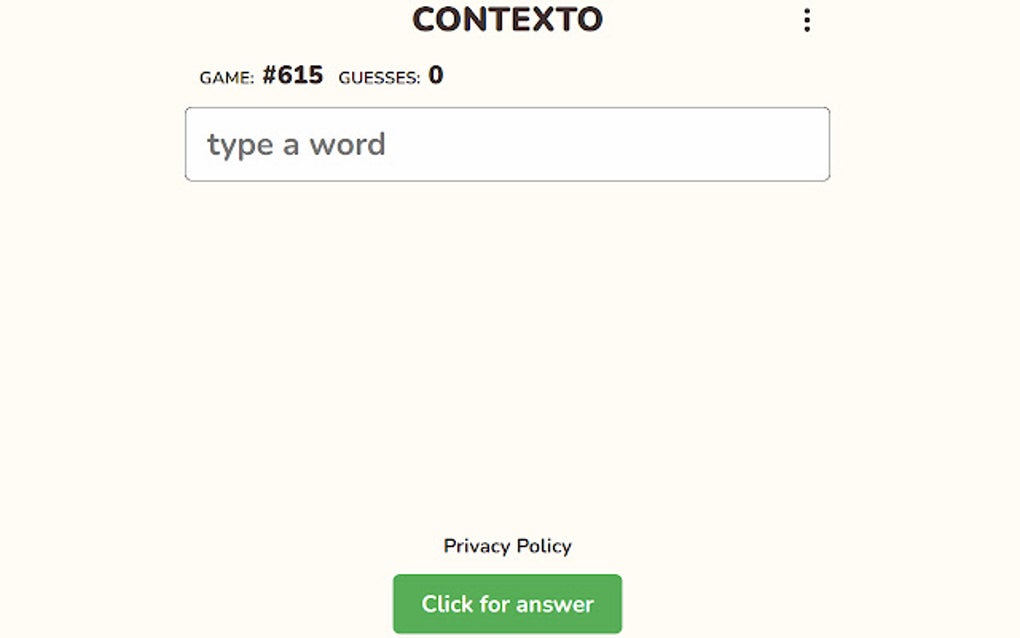The width and height of the screenshot is (1020, 638).
Task: Show more options via the dots icon
Action: point(807,21)
